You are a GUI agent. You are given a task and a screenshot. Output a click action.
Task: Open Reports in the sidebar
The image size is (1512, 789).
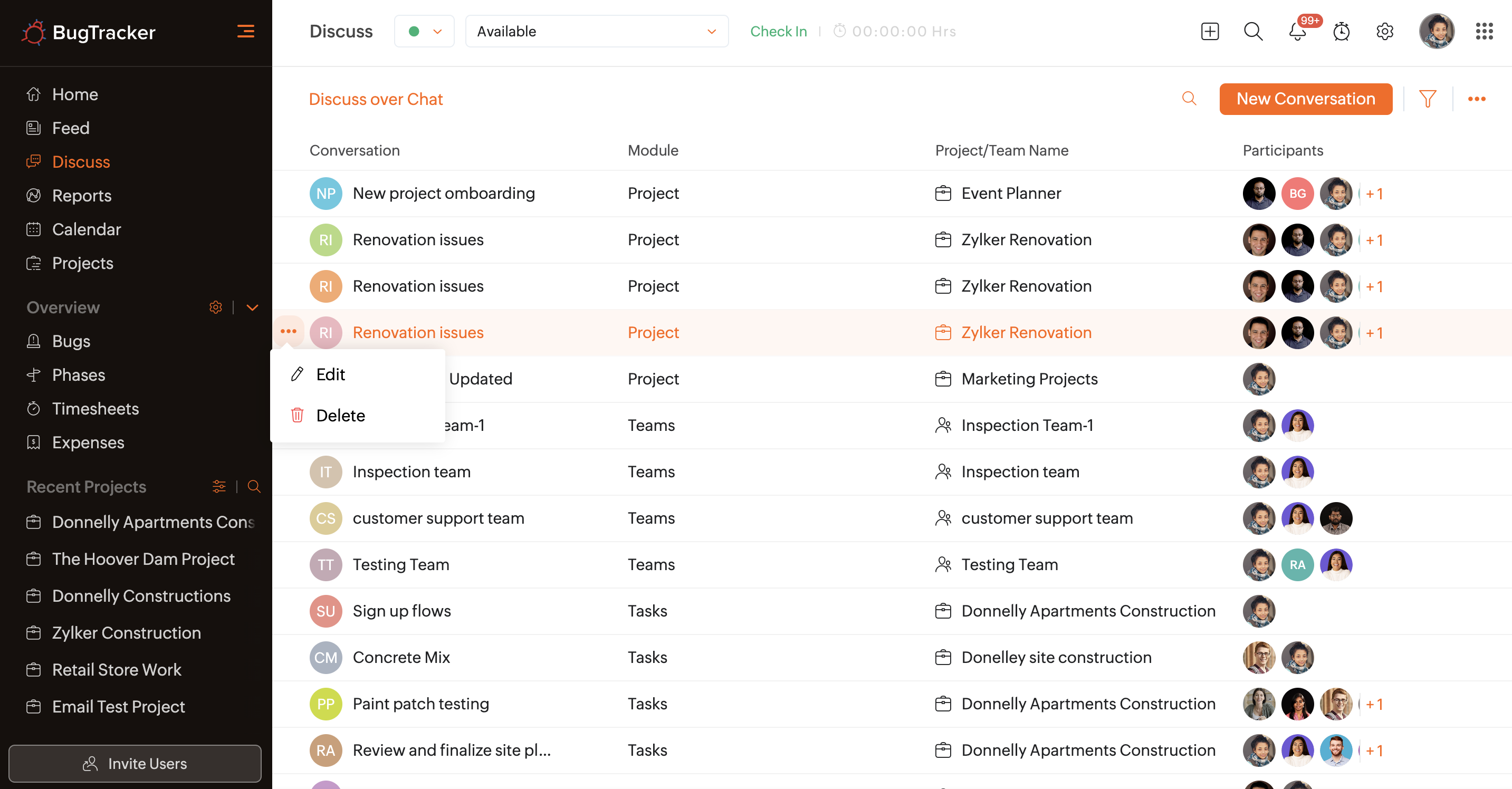pyautogui.click(x=82, y=195)
